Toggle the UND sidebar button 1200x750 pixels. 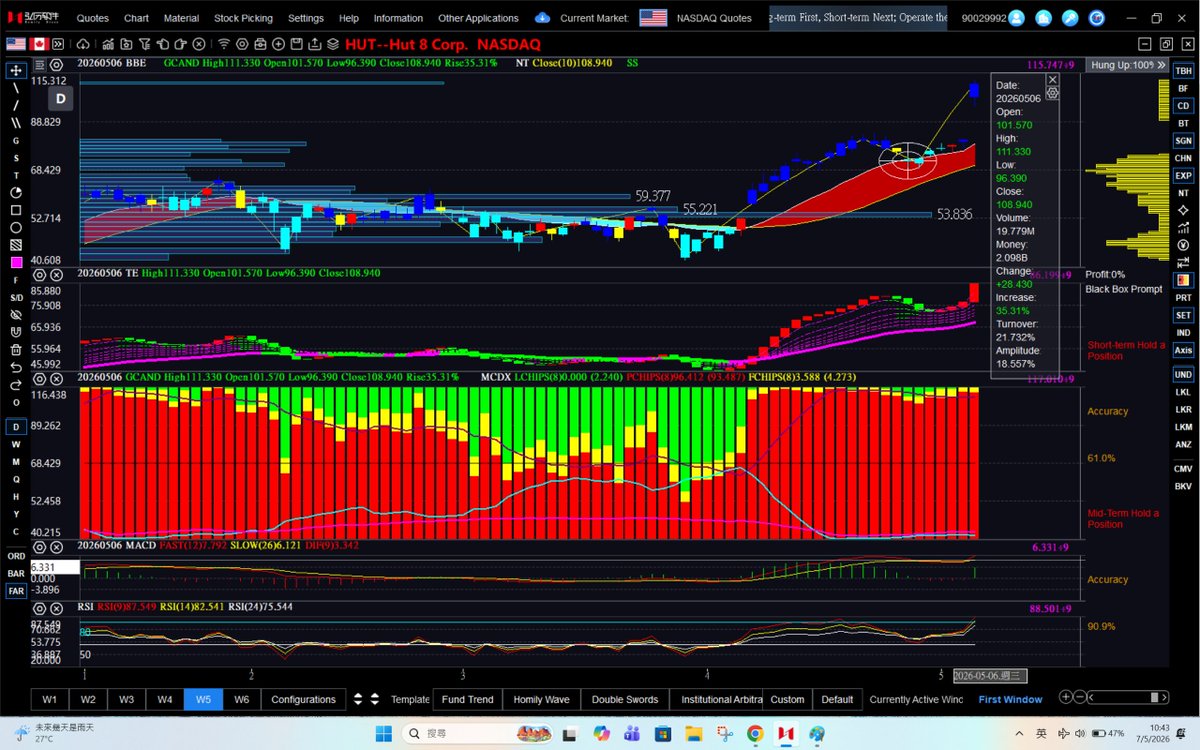tap(1183, 375)
